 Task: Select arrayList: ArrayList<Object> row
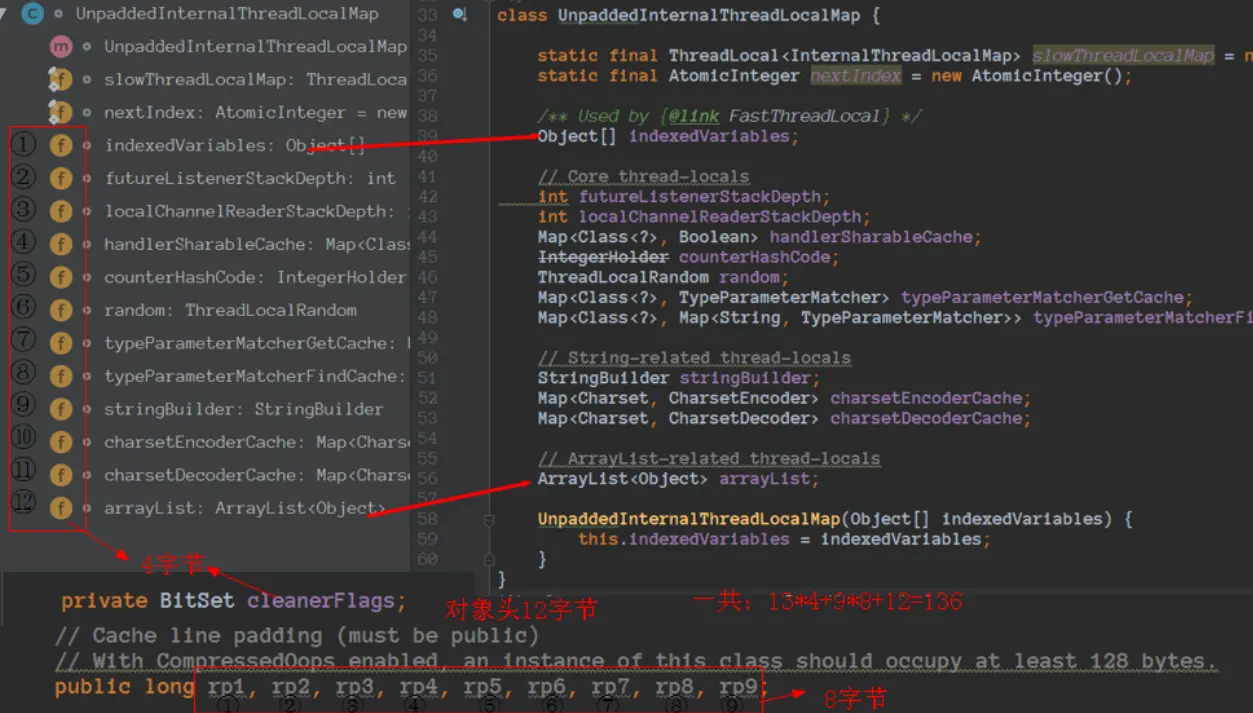pyautogui.click(x=244, y=508)
